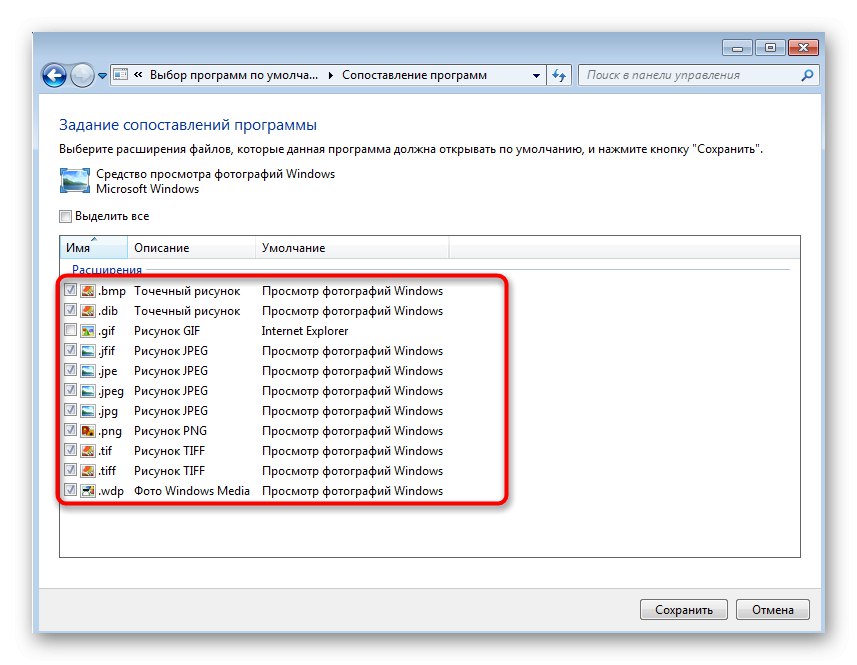Toggle the .wdp extension checkbox

[70, 490]
